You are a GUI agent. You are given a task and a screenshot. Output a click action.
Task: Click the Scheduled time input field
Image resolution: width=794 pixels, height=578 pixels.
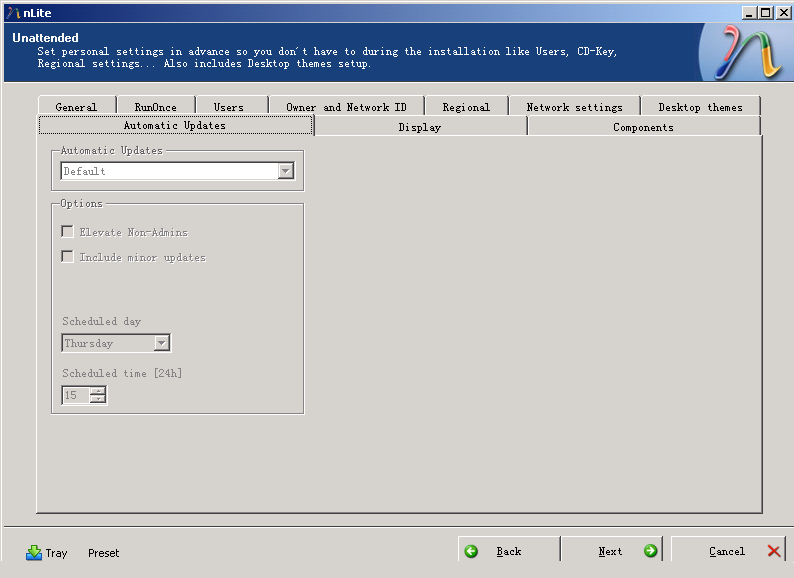click(75, 395)
